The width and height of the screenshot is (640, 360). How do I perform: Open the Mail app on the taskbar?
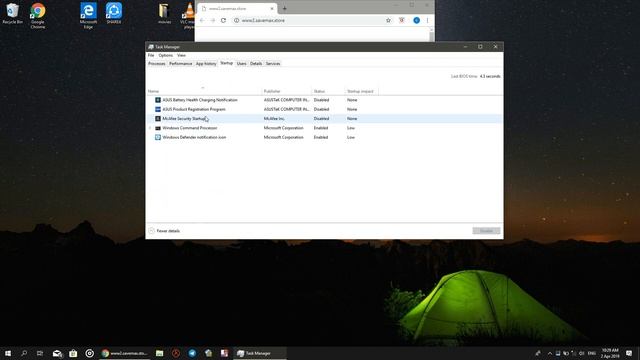click(x=57, y=353)
